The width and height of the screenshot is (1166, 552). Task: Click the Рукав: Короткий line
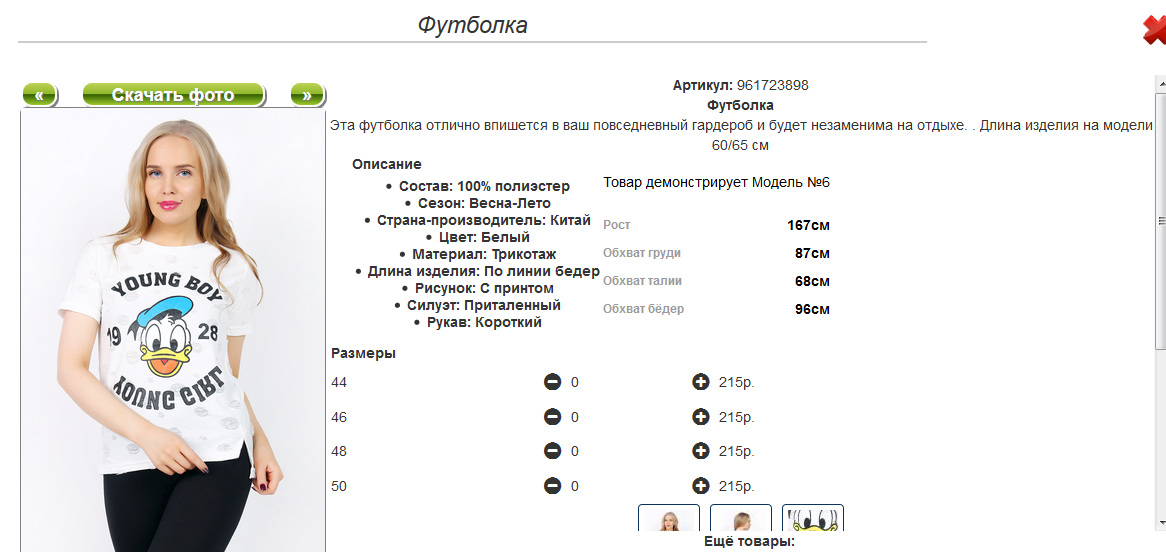[x=484, y=322]
